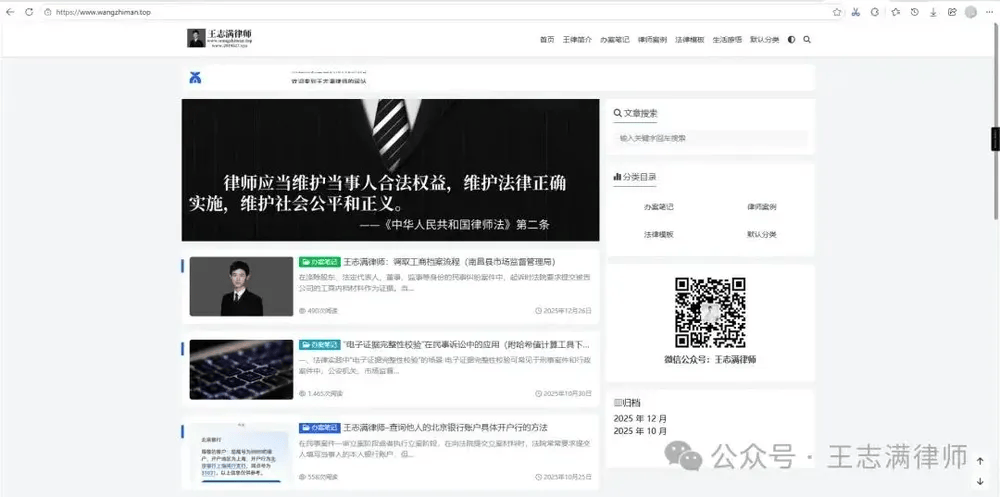Open the browser profile avatar

[x=971, y=12]
